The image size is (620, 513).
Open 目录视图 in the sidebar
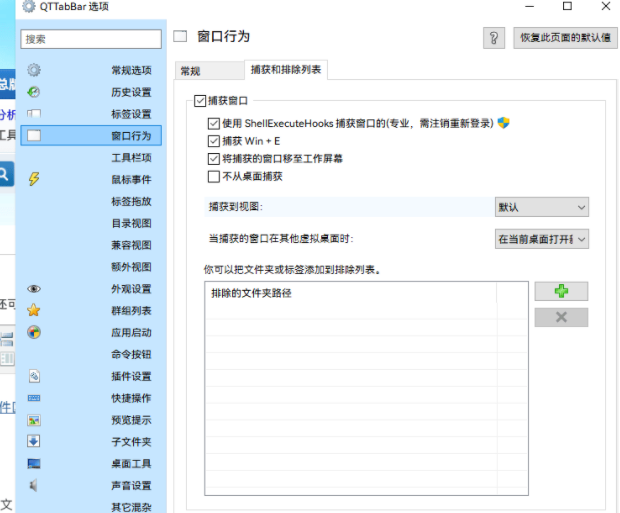tap(91, 223)
